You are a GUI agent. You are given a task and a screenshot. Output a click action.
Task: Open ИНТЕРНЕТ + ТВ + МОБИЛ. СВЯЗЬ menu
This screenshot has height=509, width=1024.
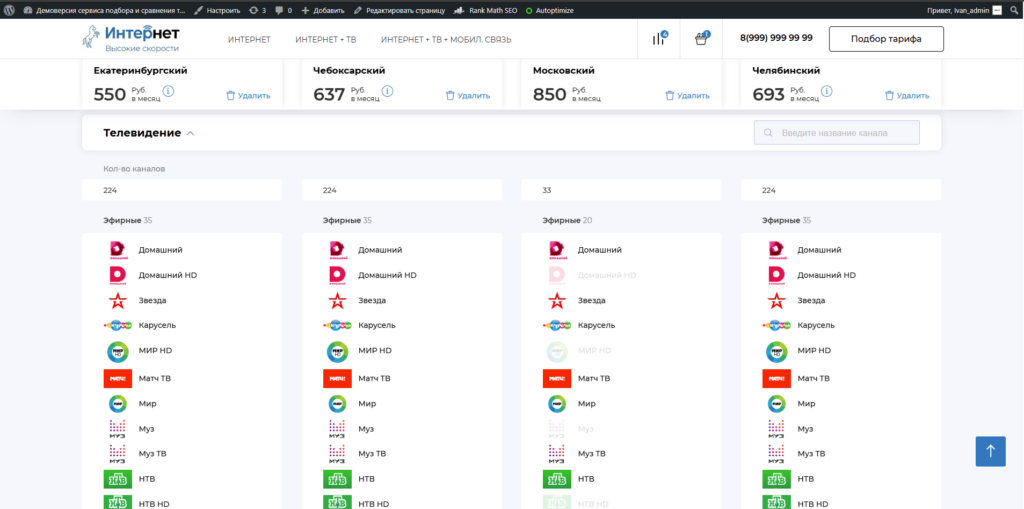pyautogui.click(x=446, y=40)
